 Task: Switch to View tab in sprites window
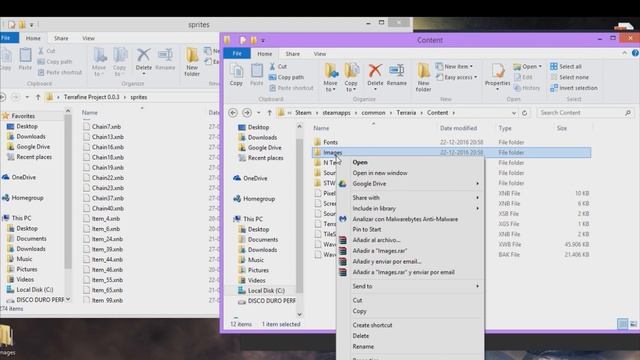click(88, 38)
